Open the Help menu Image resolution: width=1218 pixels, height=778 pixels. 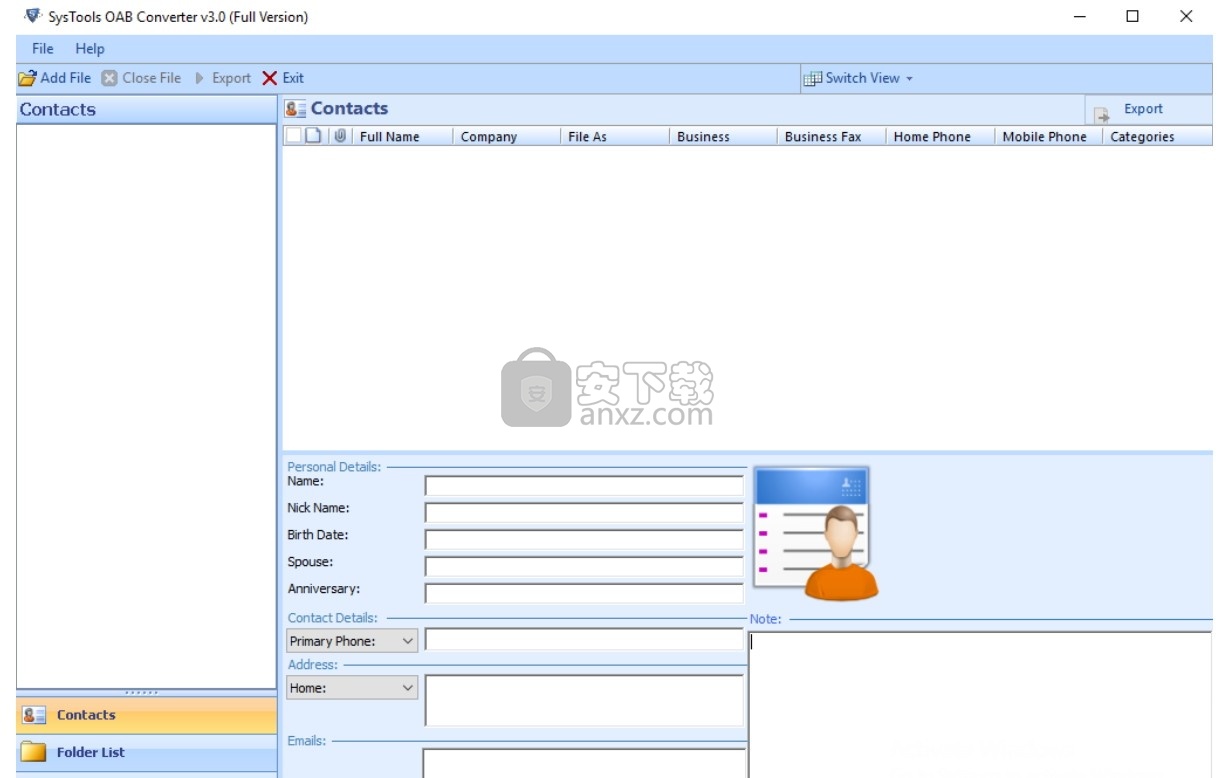(90, 48)
